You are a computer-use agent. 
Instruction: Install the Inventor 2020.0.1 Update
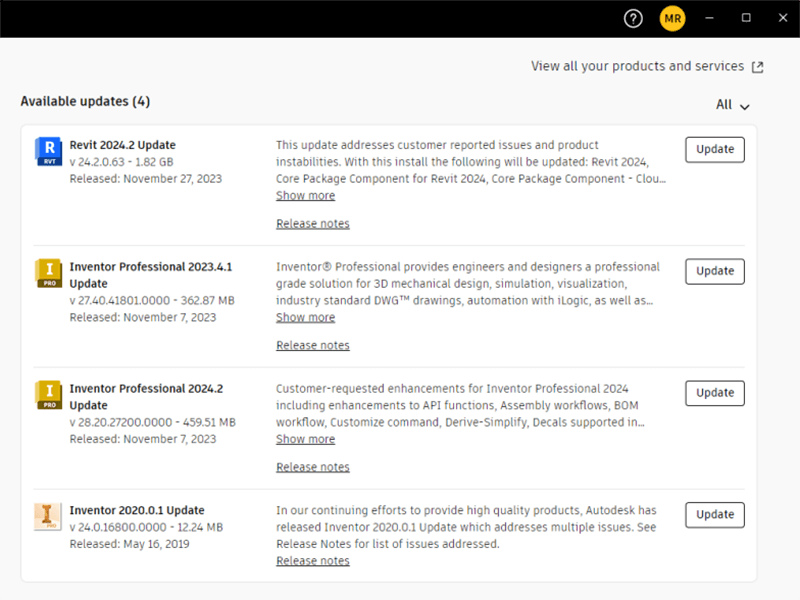click(714, 515)
